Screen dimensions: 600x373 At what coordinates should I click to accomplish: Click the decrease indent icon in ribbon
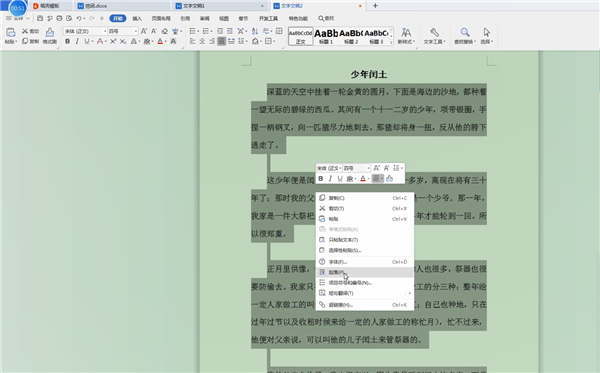(x=220, y=31)
